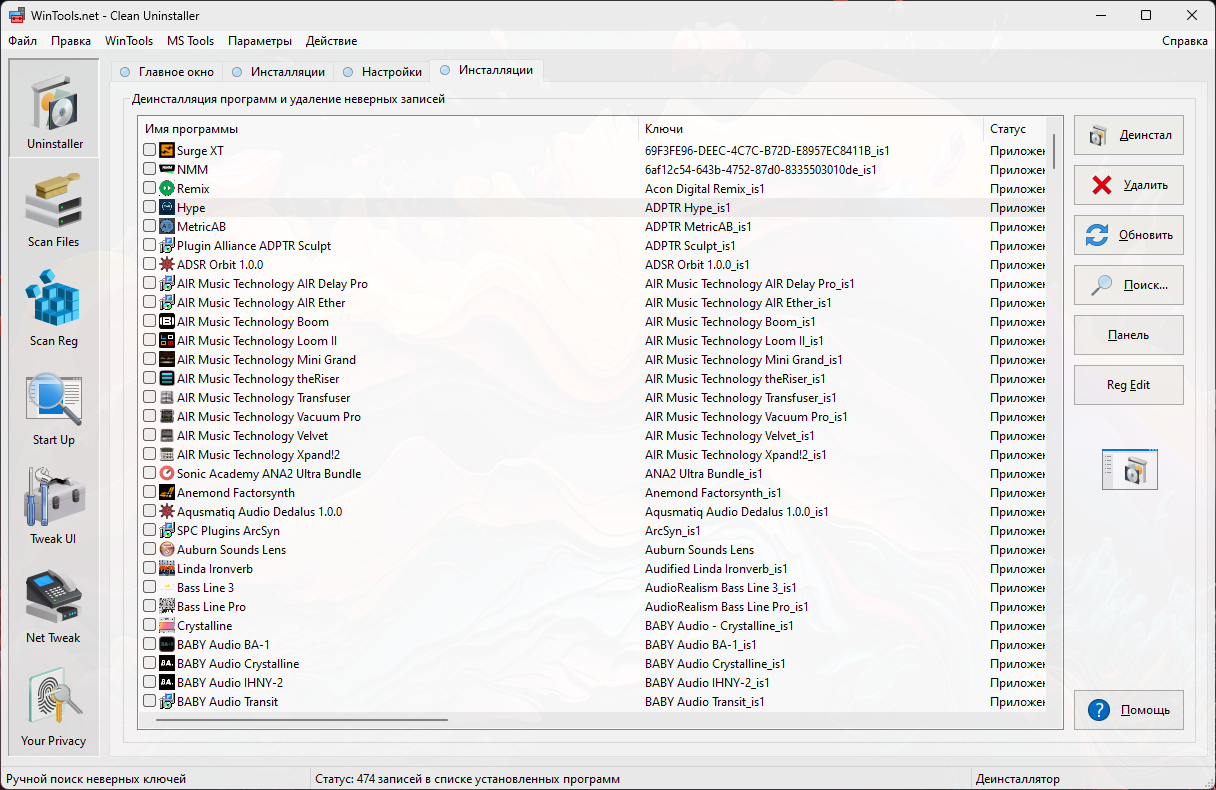Click the Remix program icon
Screen dimensions: 1216x790
(167, 188)
